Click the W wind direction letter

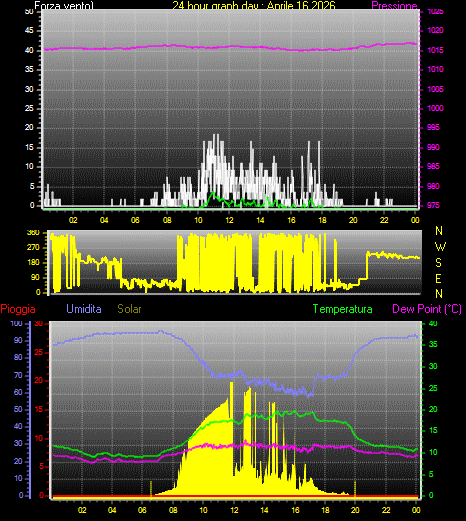pos(440,247)
